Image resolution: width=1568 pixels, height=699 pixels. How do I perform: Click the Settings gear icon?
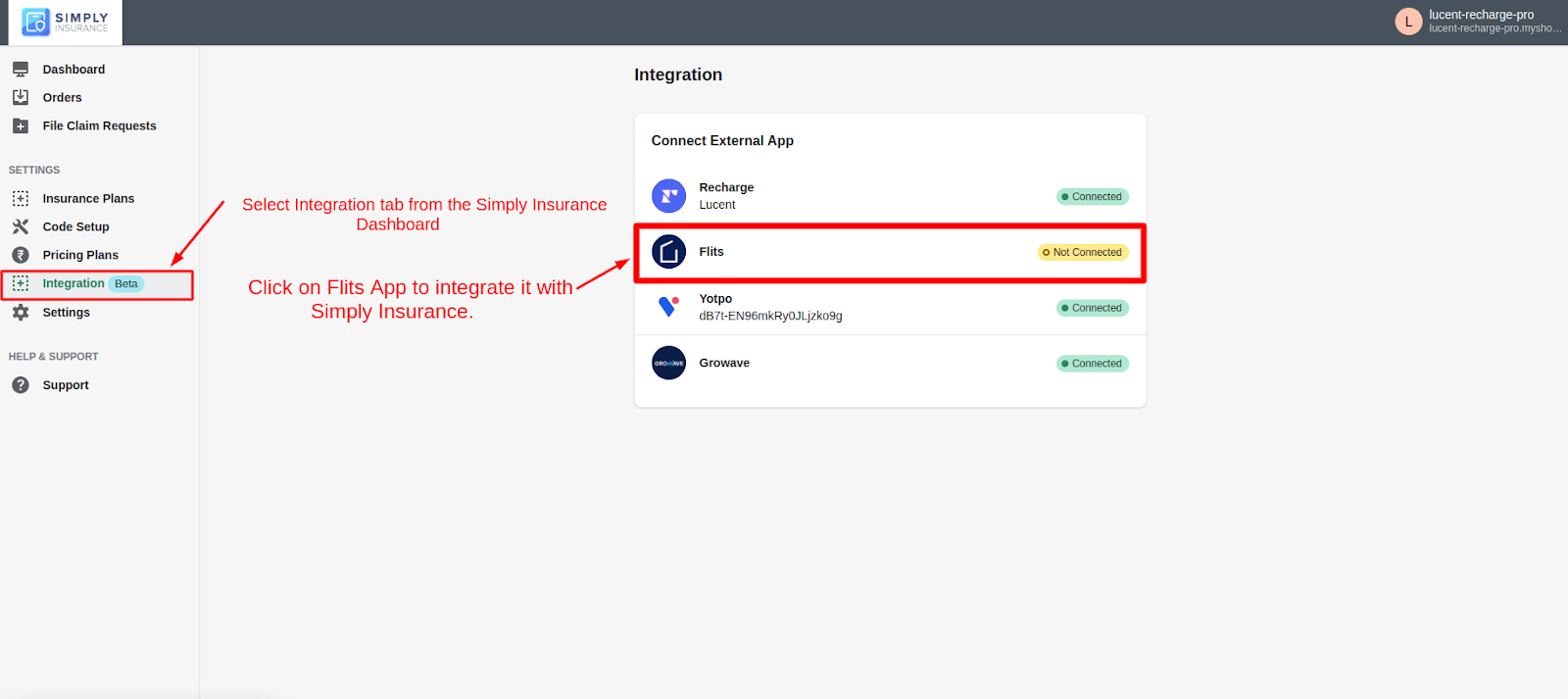[x=21, y=312]
